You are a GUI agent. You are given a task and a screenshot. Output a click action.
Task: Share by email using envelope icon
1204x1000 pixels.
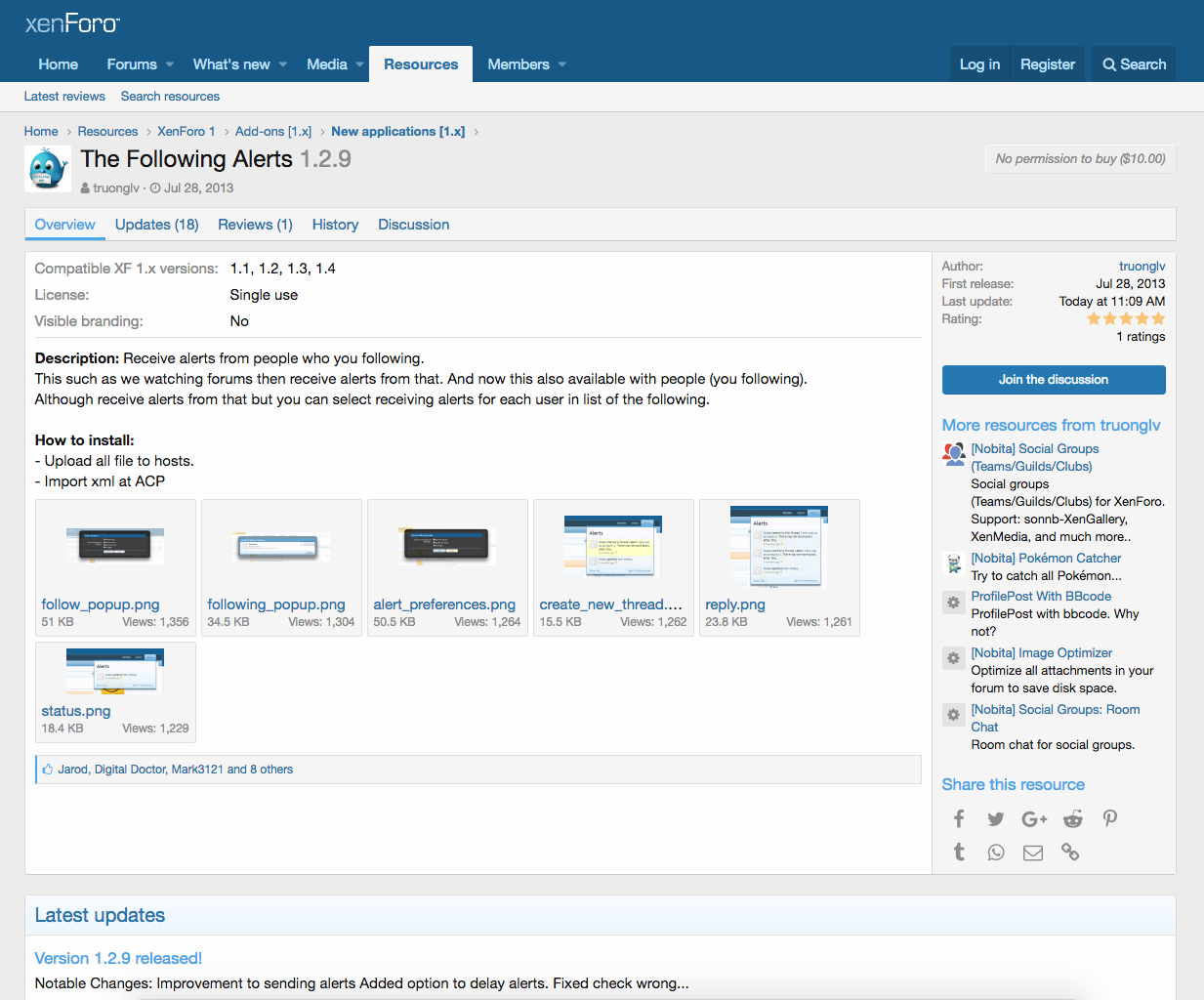tap(1032, 853)
